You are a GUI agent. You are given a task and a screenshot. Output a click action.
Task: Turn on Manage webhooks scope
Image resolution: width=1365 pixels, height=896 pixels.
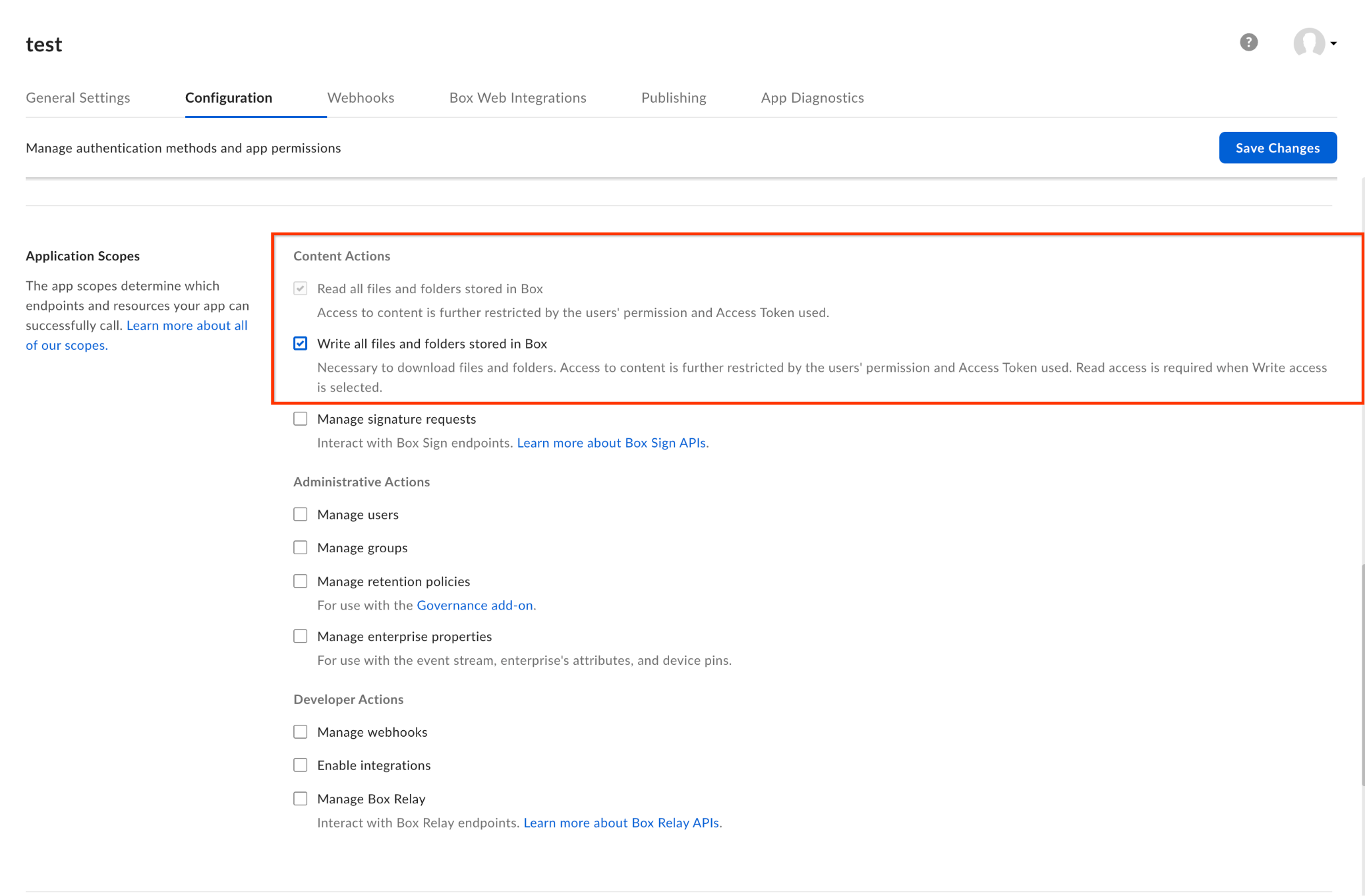click(x=301, y=732)
